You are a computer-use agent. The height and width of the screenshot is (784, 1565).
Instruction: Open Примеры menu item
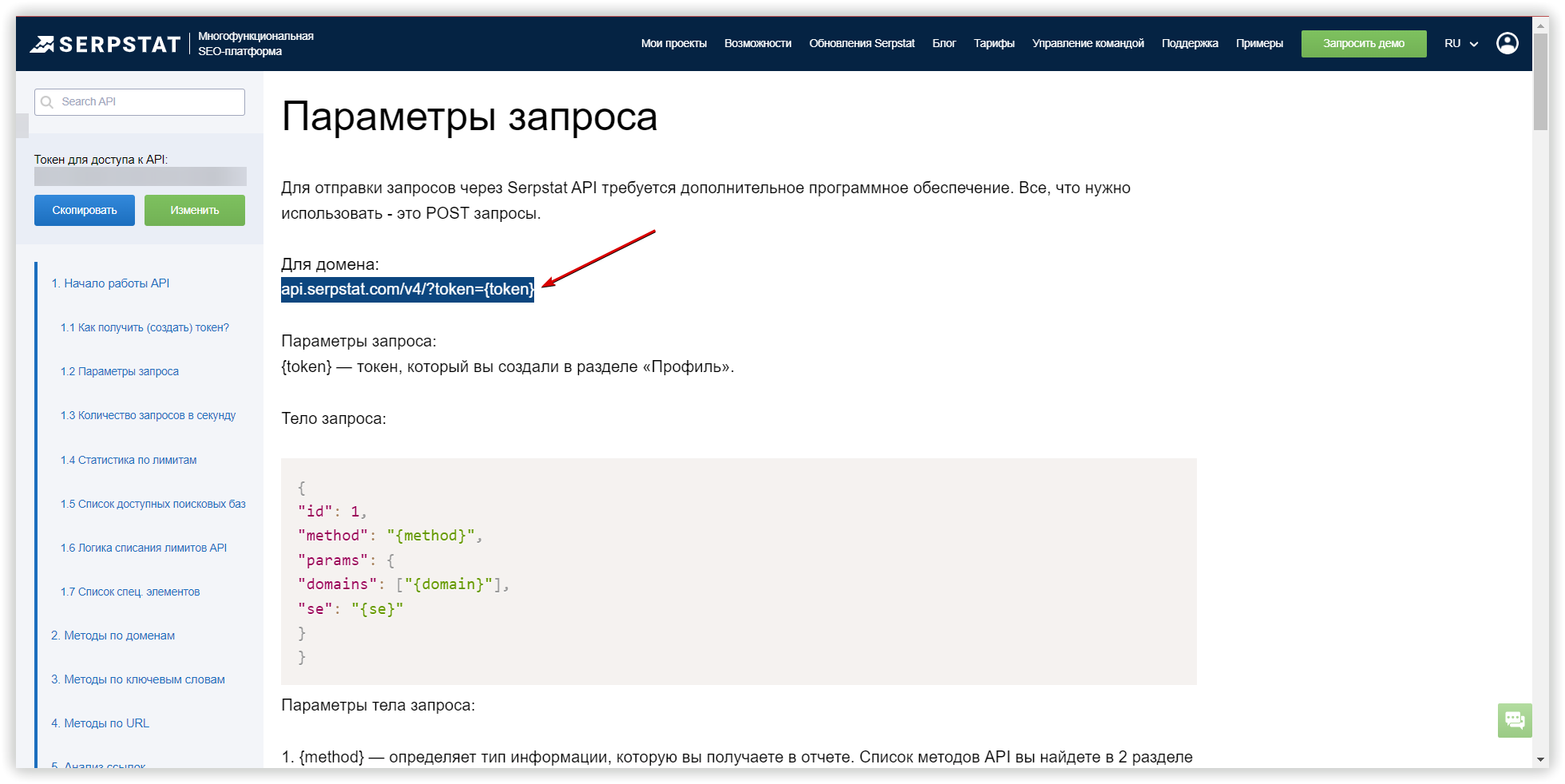pyautogui.click(x=1259, y=44)
